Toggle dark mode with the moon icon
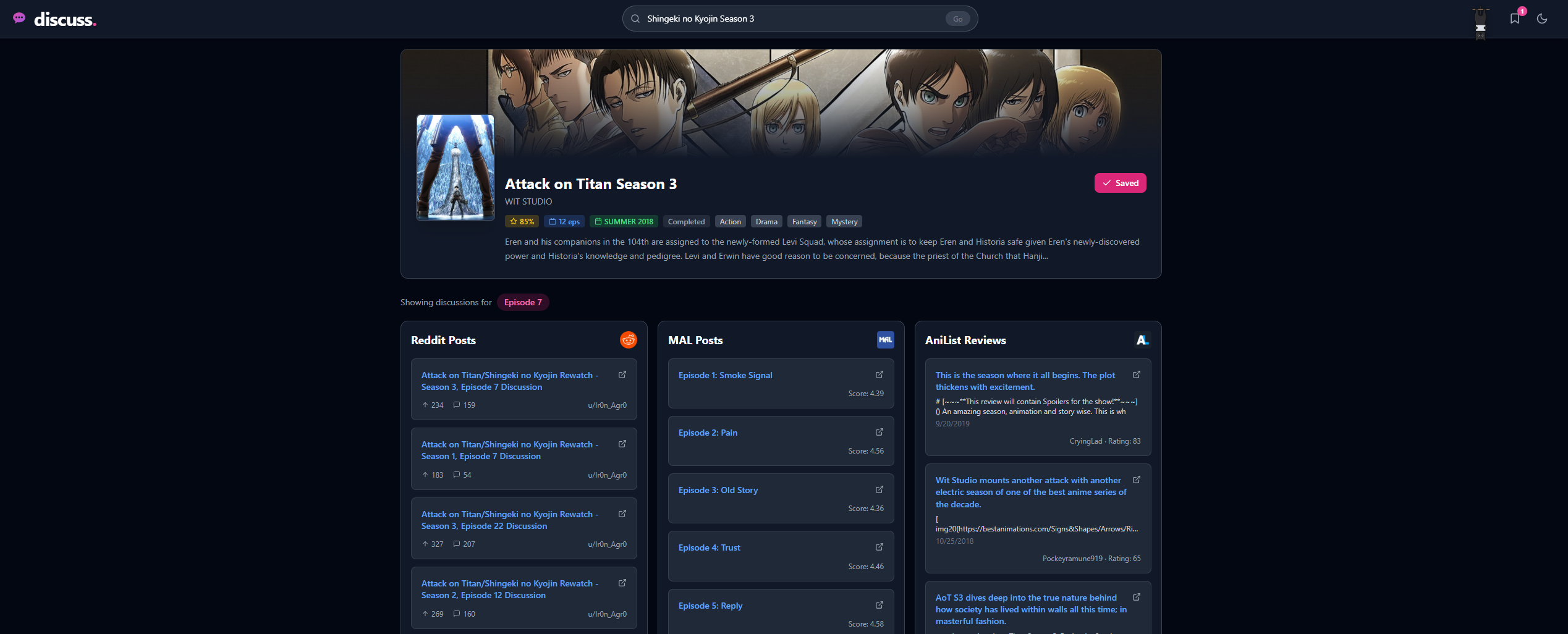Screen dimensions: 1568x634 coord(1542,19)
